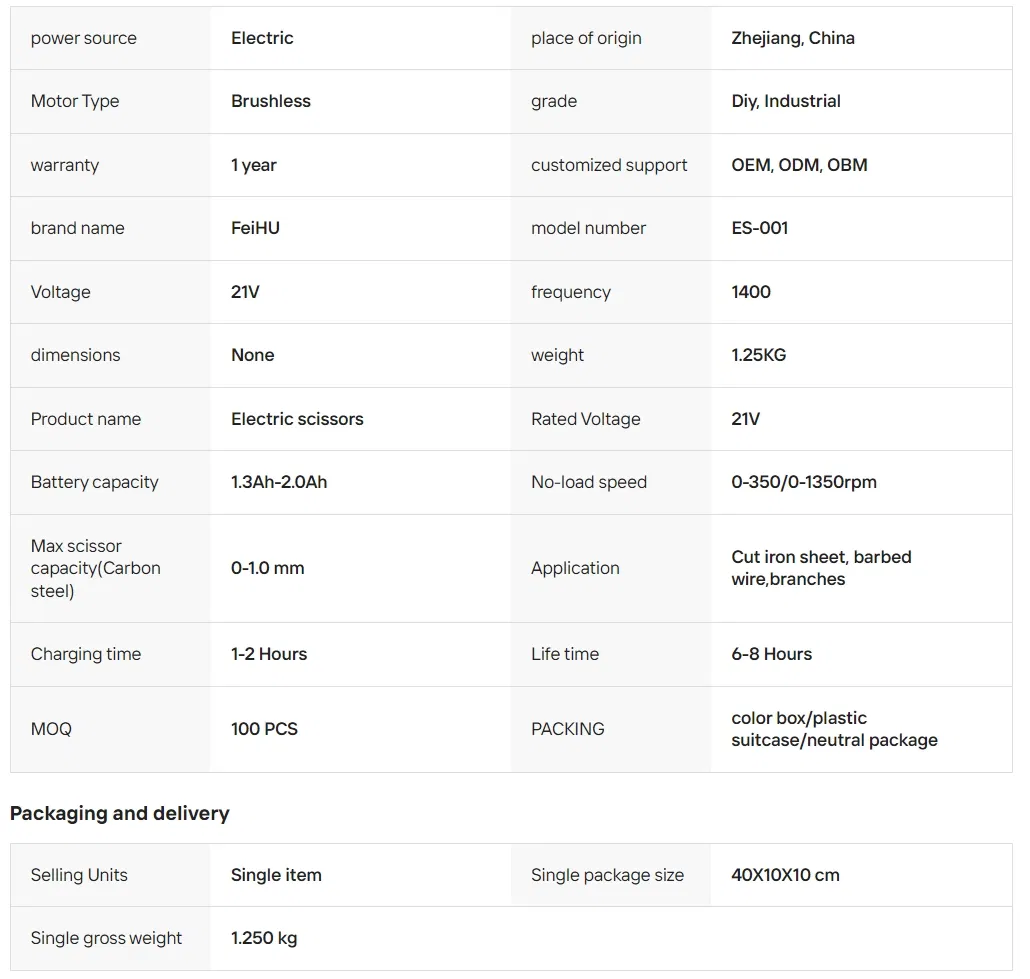Click the '1-2 Hours' charging time value
The height and width of the screenshot is (979, 1030).
[269, 654]
